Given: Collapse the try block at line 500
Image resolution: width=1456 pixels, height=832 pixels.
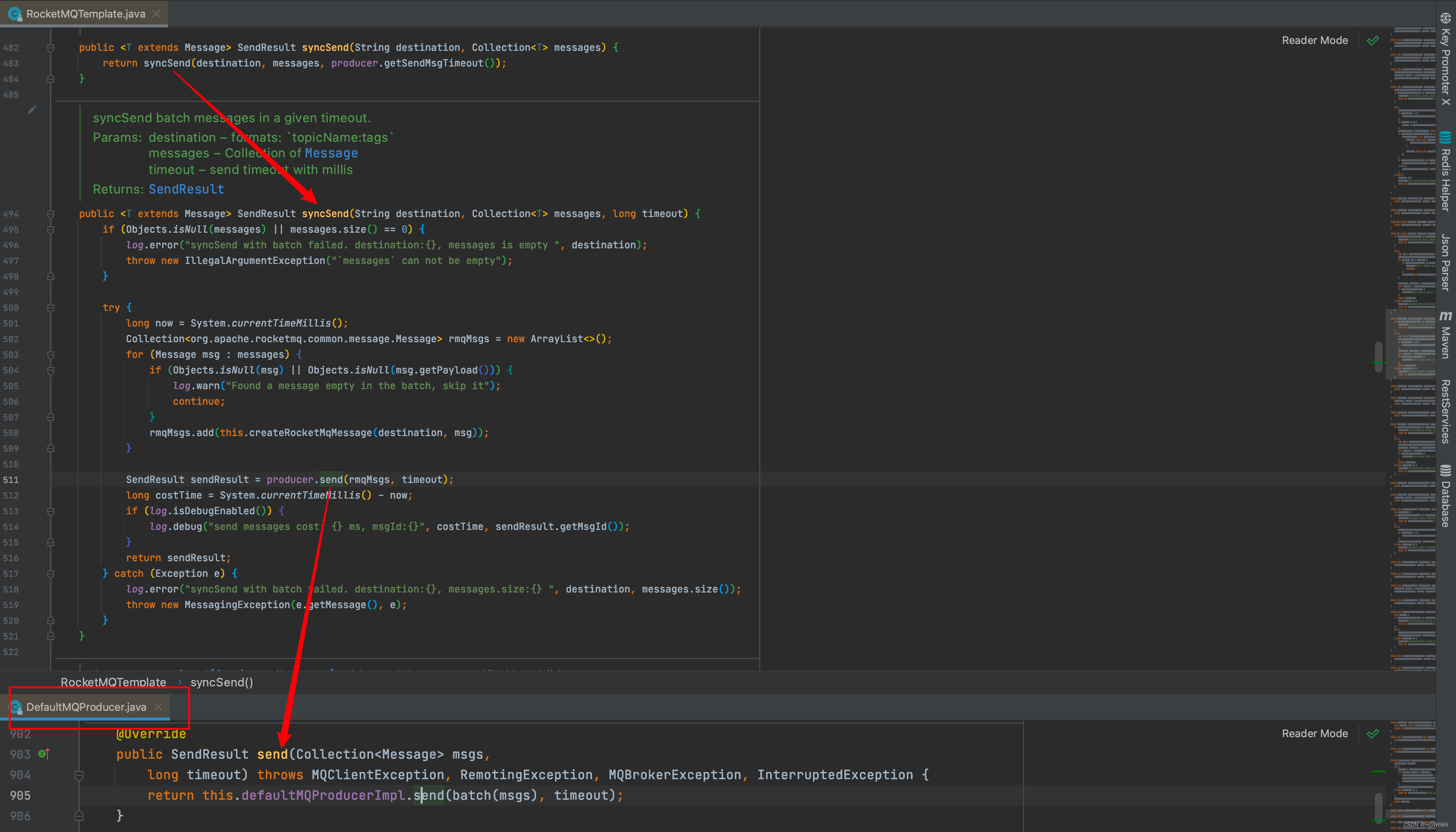Looking at the screenshot, I should click(x=51, y=308).
